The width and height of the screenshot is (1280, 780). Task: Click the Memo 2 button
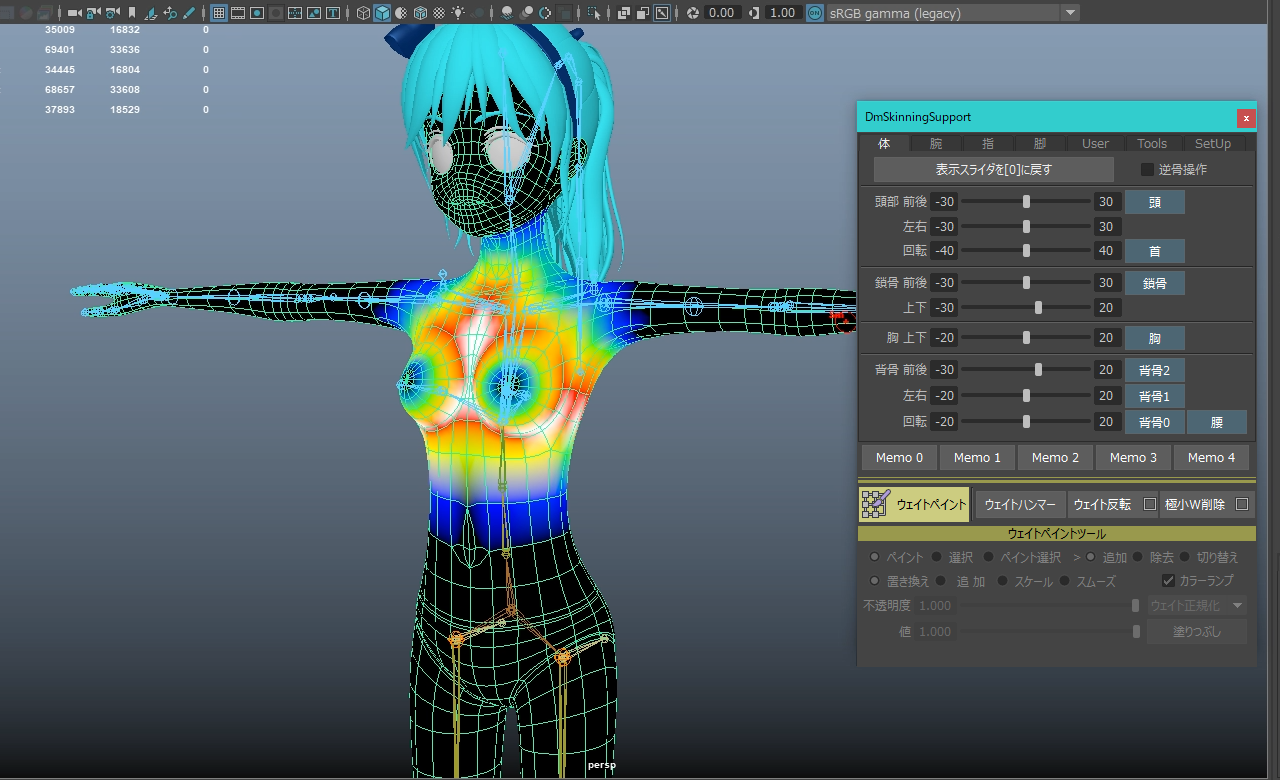tap(1056, 457)
